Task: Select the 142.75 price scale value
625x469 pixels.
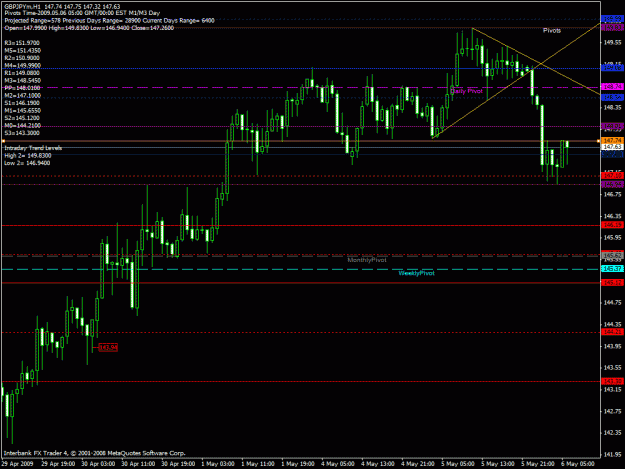Action: (x=613, y=411)
